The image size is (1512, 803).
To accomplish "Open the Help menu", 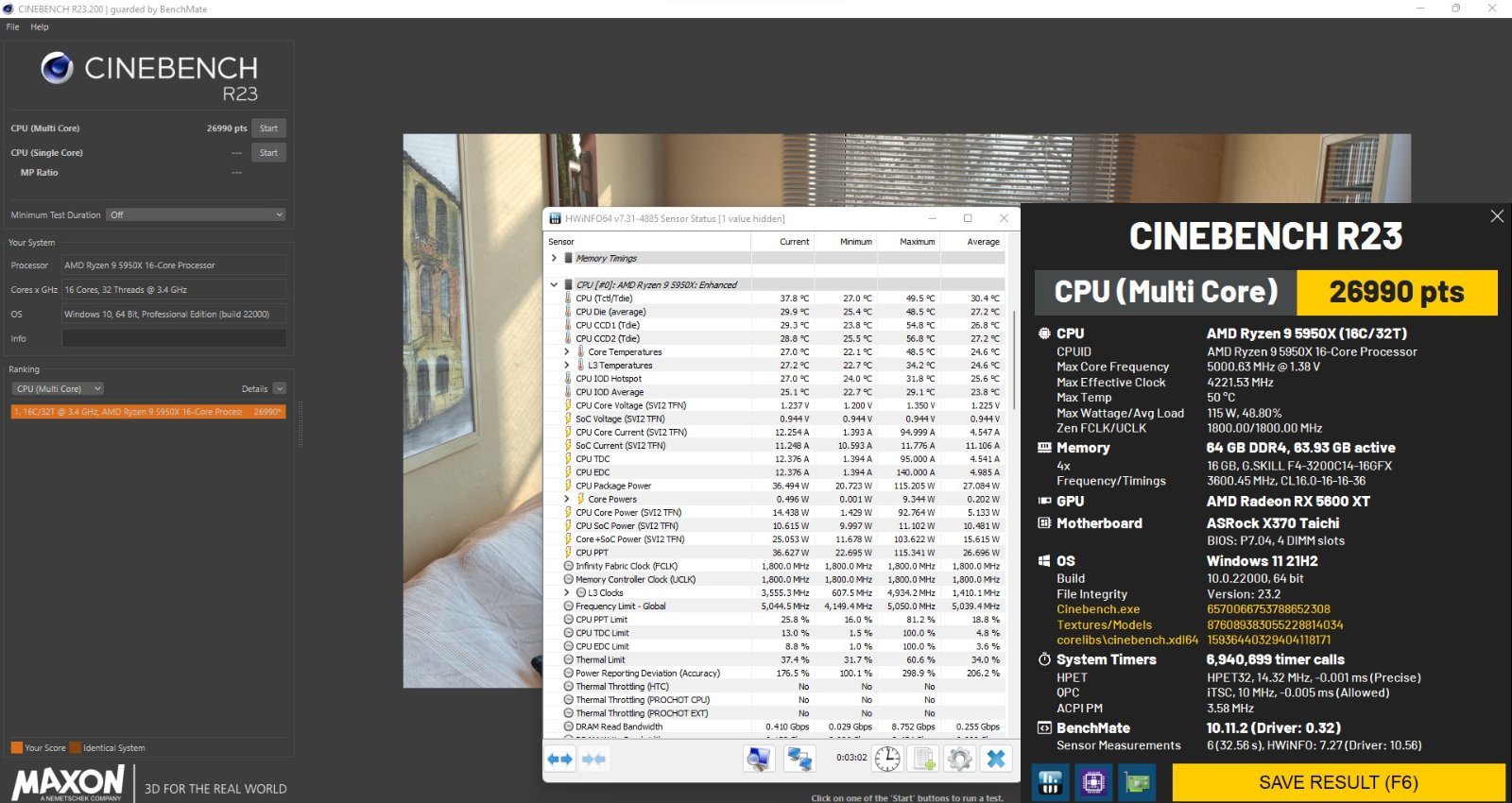I will click(x=40, y=26).
